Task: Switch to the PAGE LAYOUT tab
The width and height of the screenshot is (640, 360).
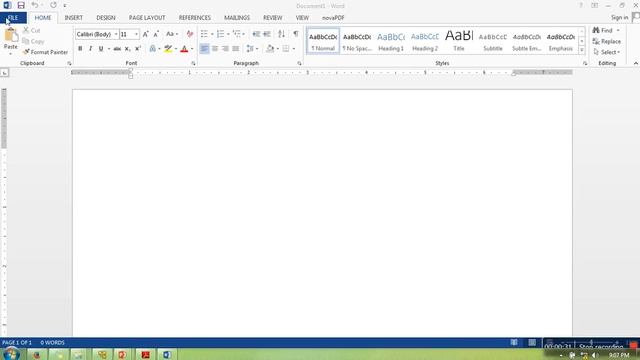Action: (147, 18)
